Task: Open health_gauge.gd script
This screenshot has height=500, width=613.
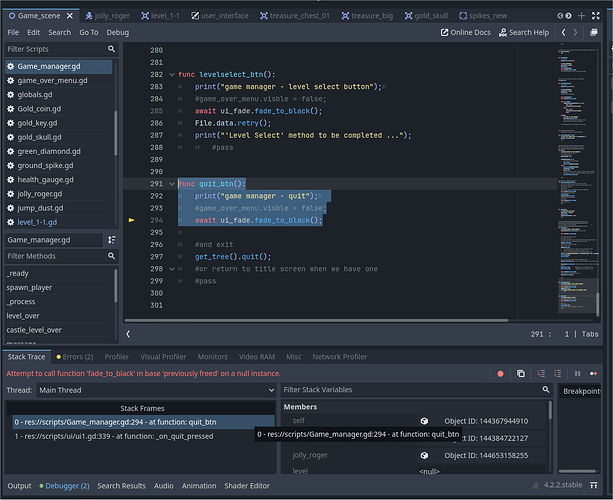Action: tap(59, 180)
